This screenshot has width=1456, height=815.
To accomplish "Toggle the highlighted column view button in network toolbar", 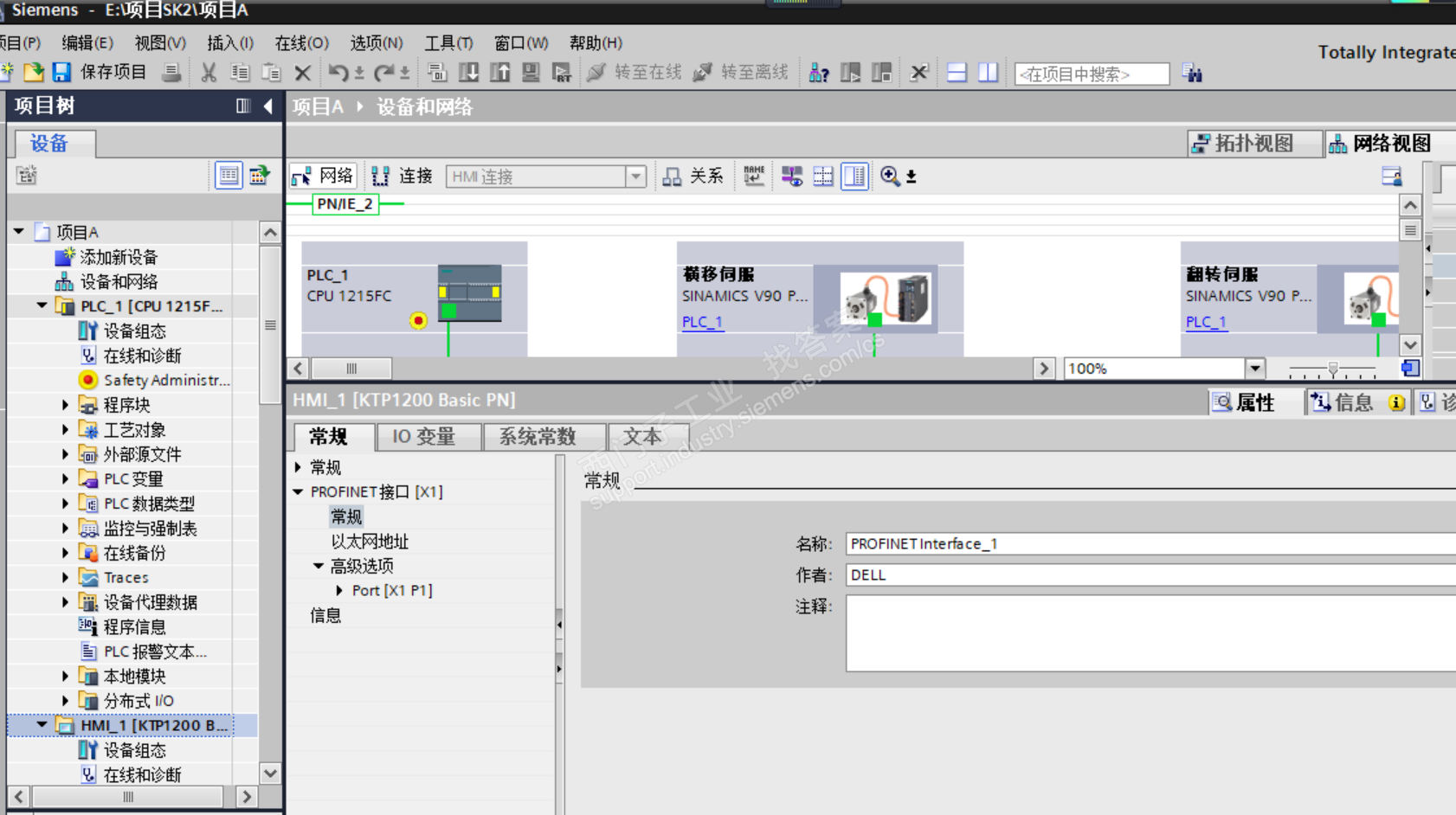I will pos(854,176).
